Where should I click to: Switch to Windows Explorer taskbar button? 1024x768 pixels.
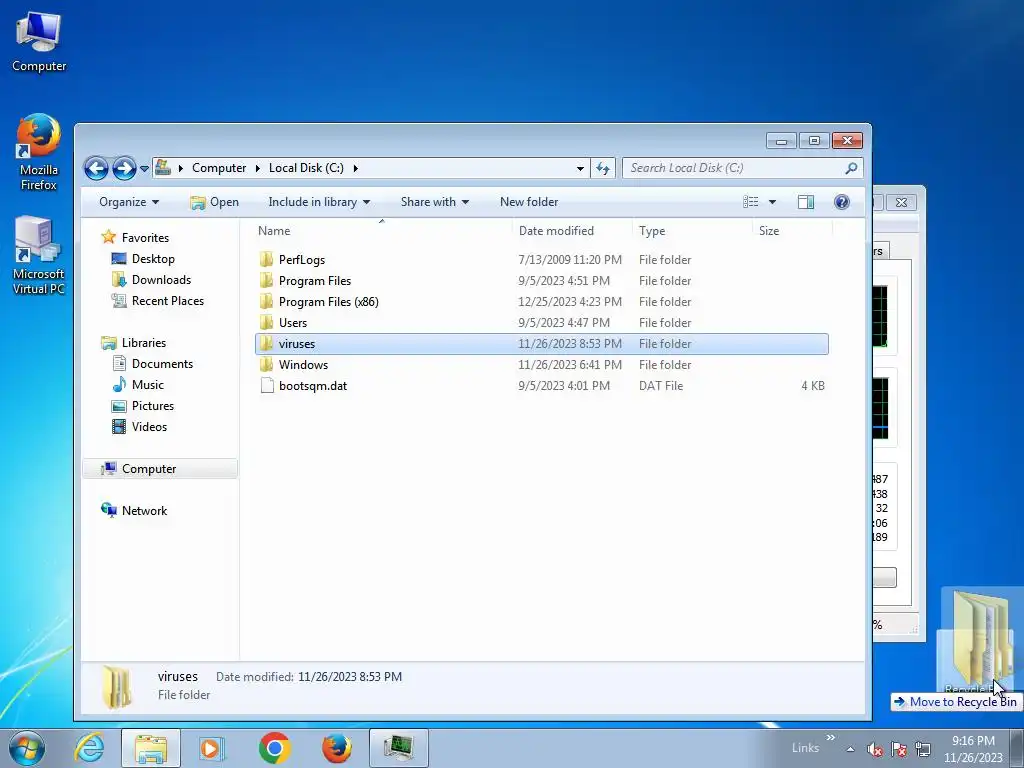(x=151, y=748)
